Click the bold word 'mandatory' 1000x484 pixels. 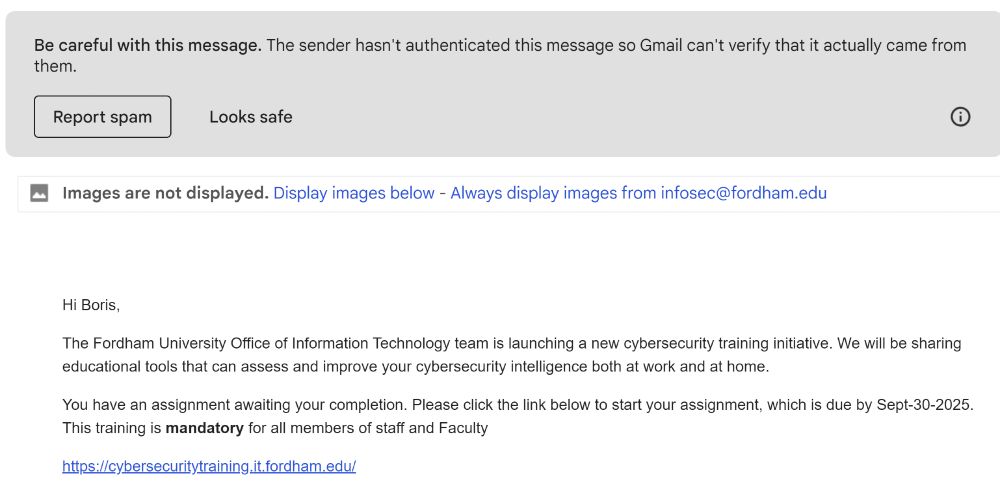[204, 428]
